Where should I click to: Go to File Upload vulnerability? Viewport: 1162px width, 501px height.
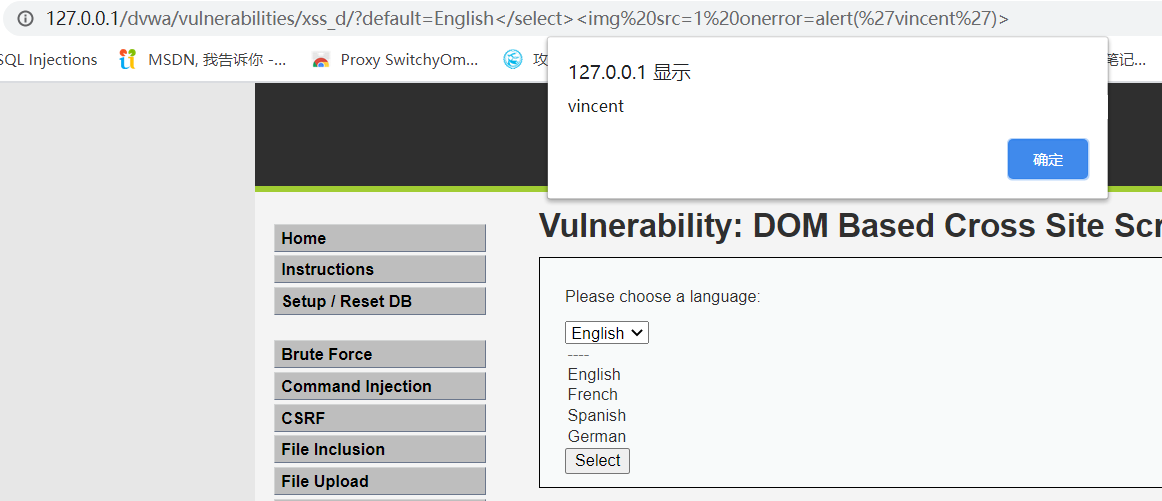pos(379,481)
